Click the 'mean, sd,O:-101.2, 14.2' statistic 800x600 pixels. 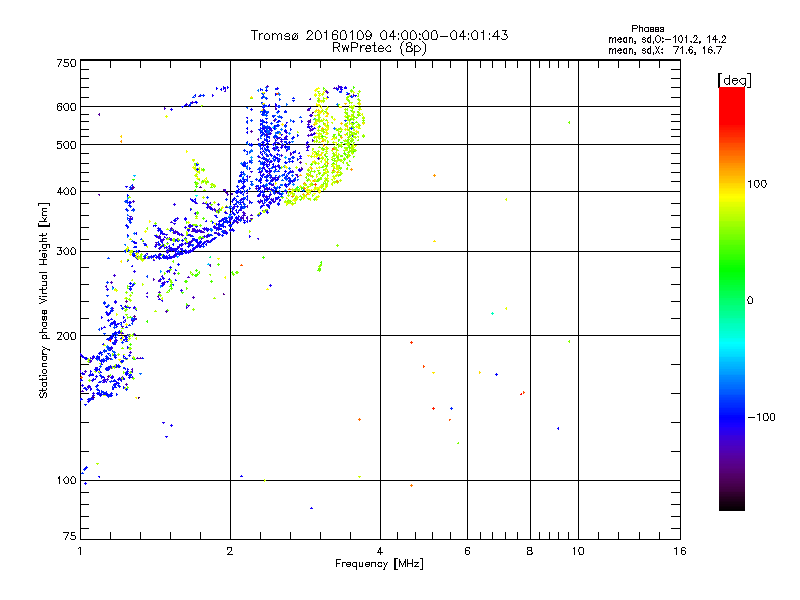(667, 39)
